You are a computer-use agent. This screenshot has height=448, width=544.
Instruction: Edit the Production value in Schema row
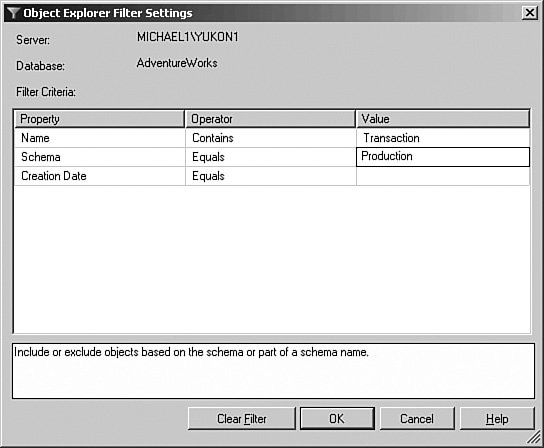point(443,157)
